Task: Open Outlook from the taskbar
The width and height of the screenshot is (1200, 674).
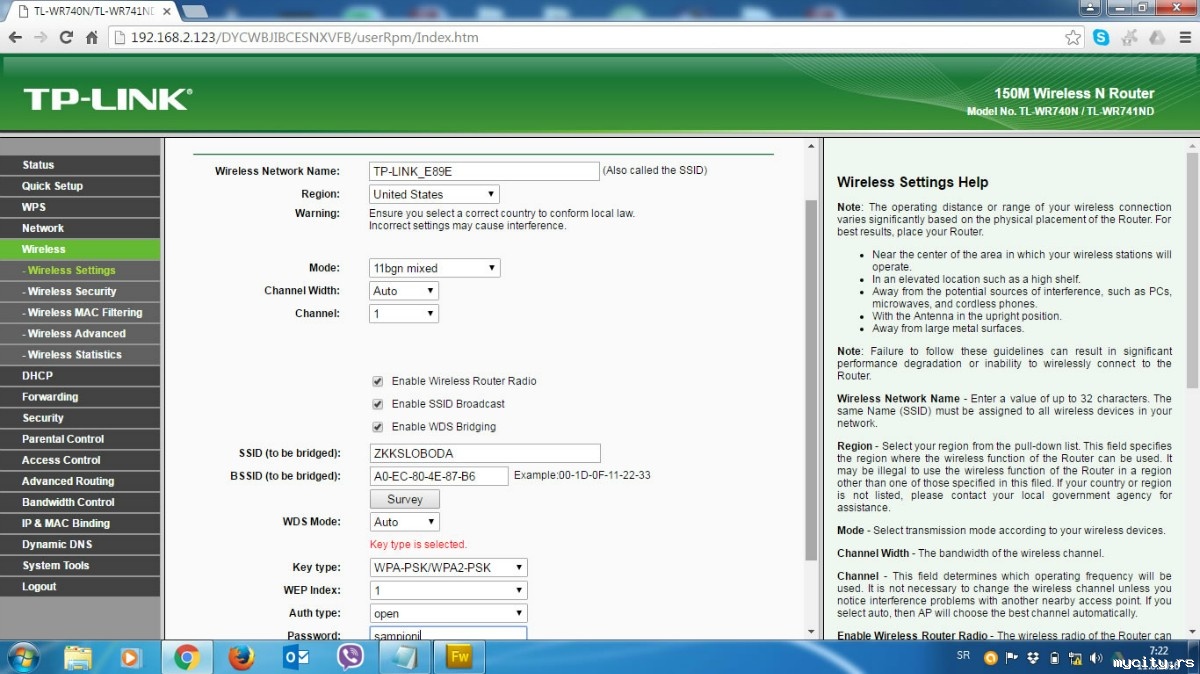Action: [x=296, y=657]
